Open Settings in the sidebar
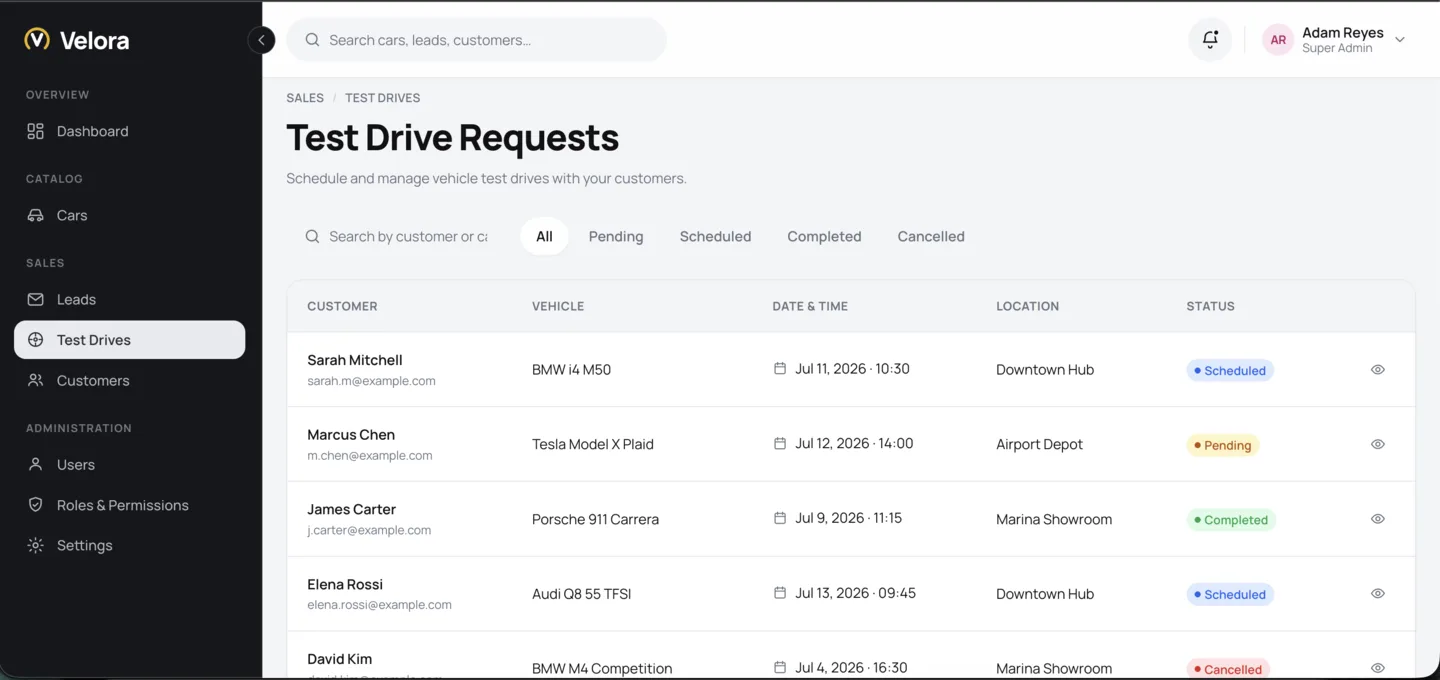This screenshot has height=680, width=1440. click(130, 545)
